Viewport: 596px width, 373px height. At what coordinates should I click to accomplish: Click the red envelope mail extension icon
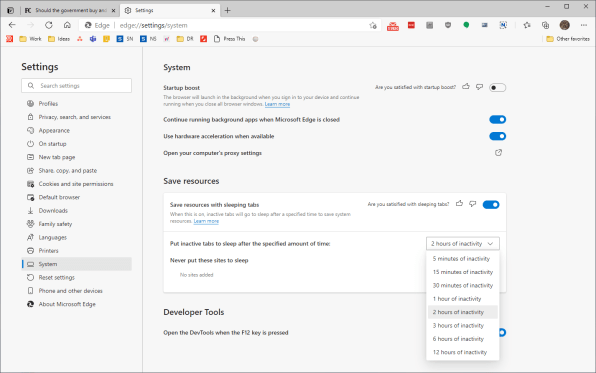pyautogui.click(x=393, y=26)
